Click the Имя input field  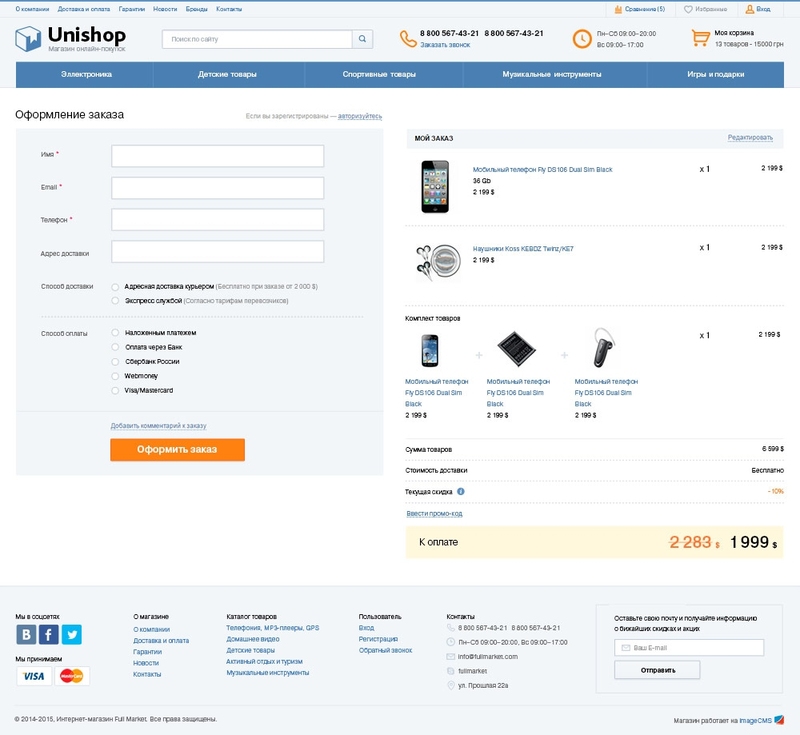point(217,156)
